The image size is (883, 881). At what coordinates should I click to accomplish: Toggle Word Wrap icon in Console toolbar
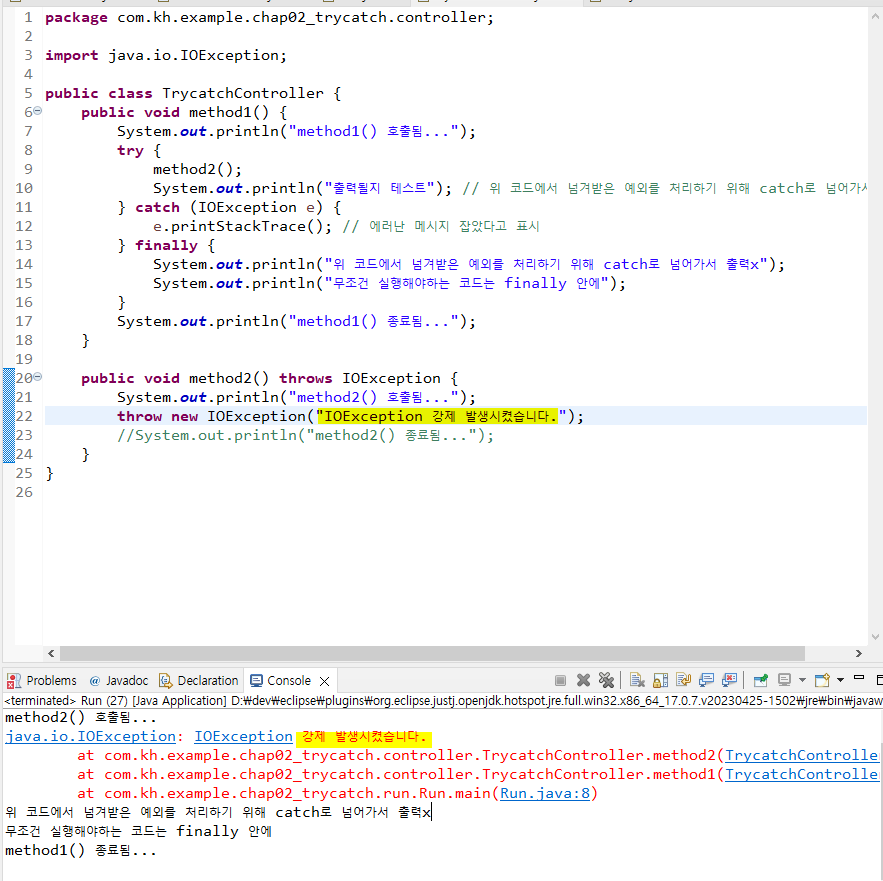pos(684,680)
